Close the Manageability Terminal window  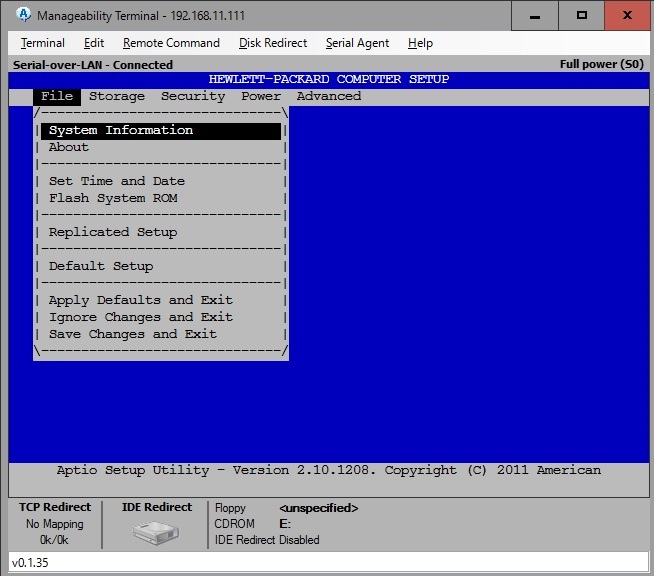[x=627, y=15]
